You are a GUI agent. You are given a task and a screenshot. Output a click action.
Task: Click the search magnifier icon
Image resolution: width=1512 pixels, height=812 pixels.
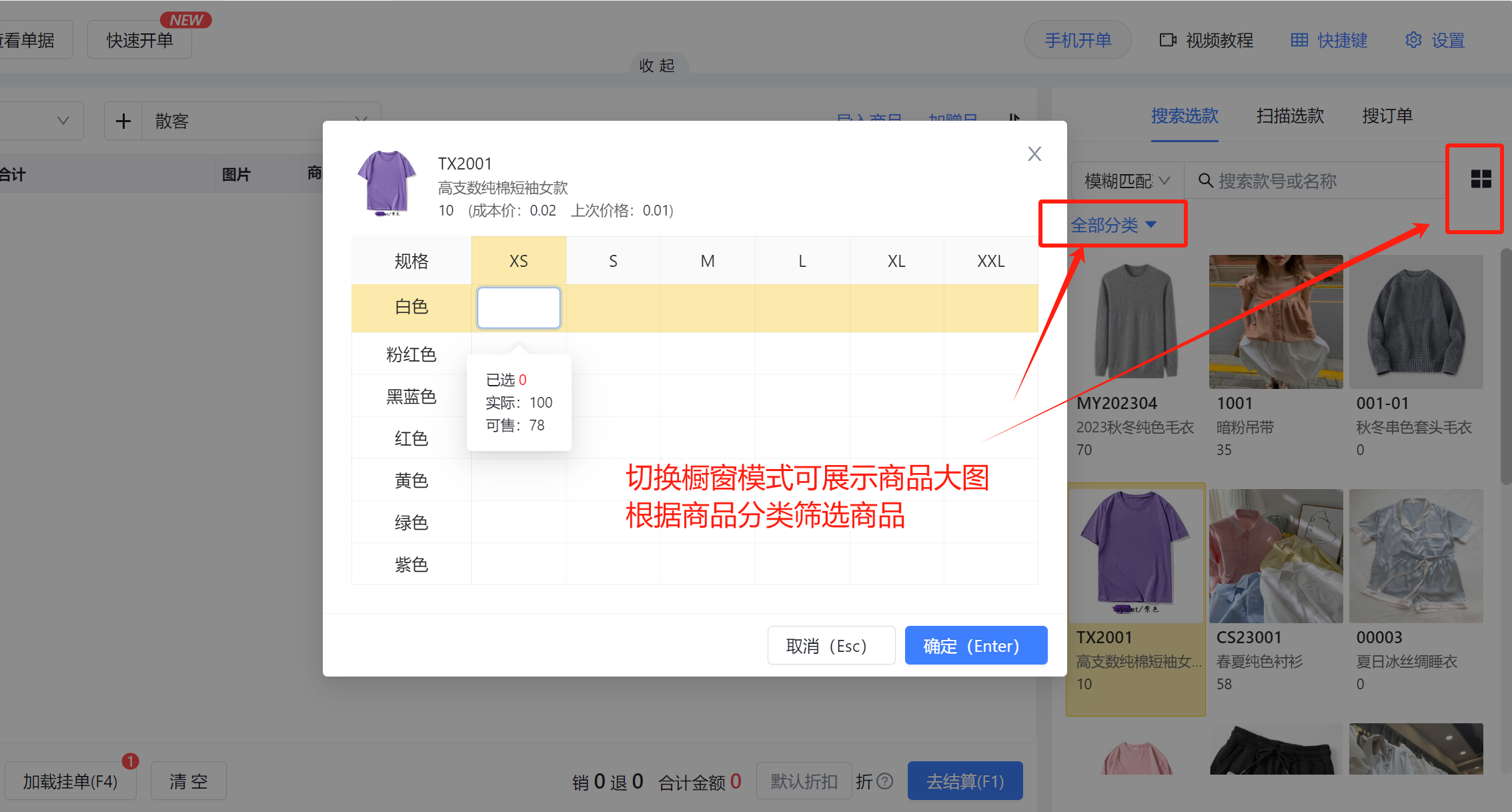tap(1205, 181)
